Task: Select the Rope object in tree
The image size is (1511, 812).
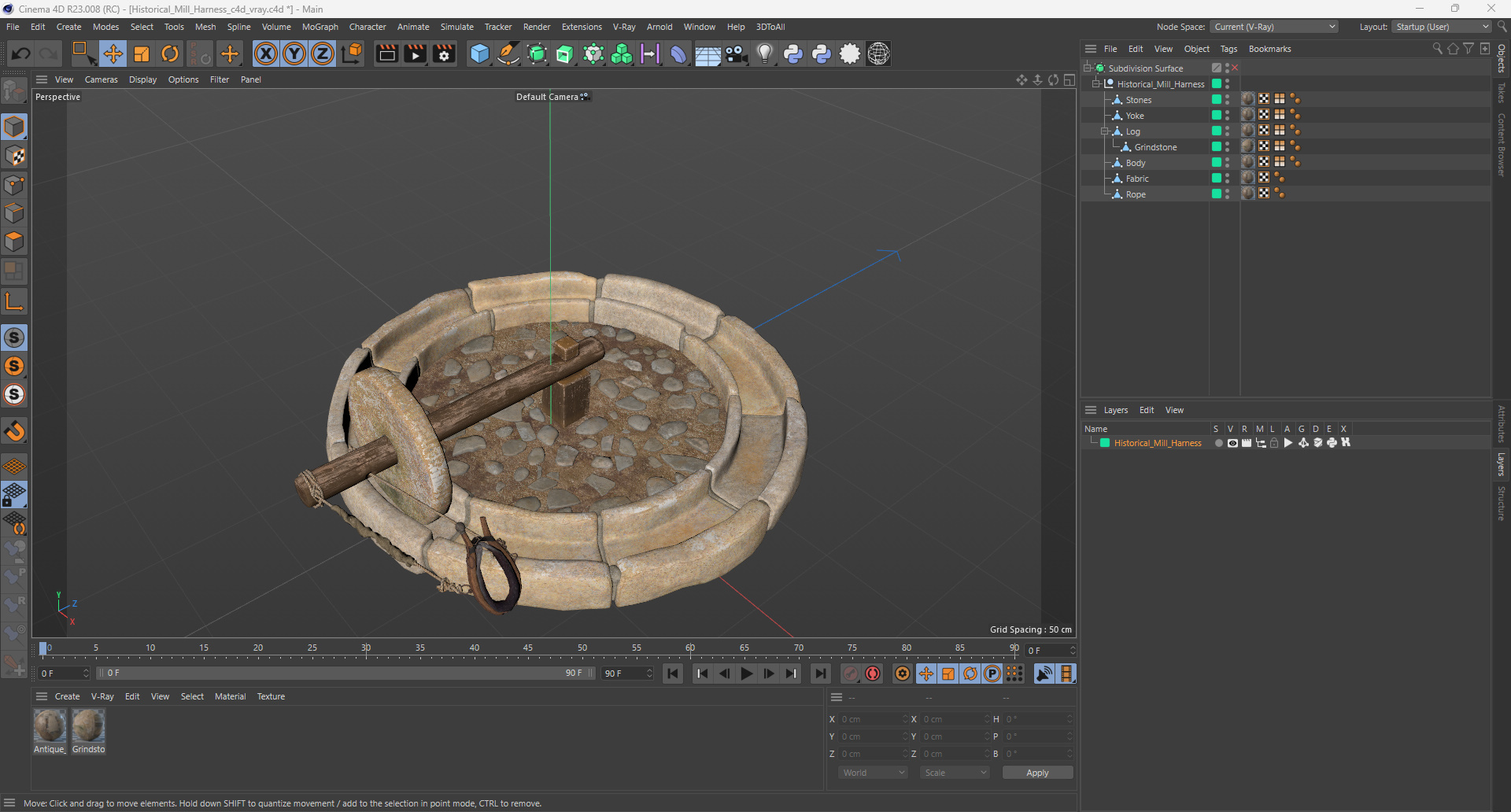Action: tap(1136, 194)
